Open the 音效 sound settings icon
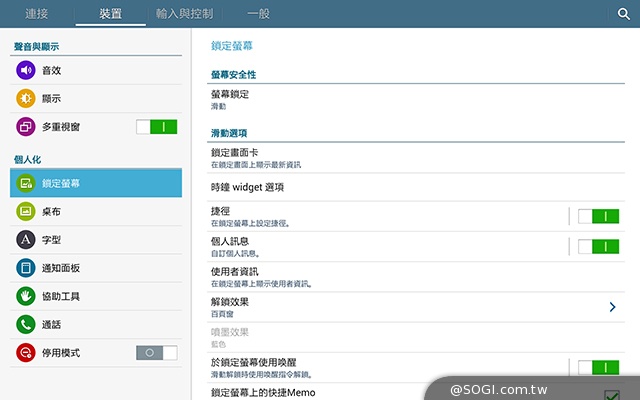640x400 pixels. click(x=25, y=70)
